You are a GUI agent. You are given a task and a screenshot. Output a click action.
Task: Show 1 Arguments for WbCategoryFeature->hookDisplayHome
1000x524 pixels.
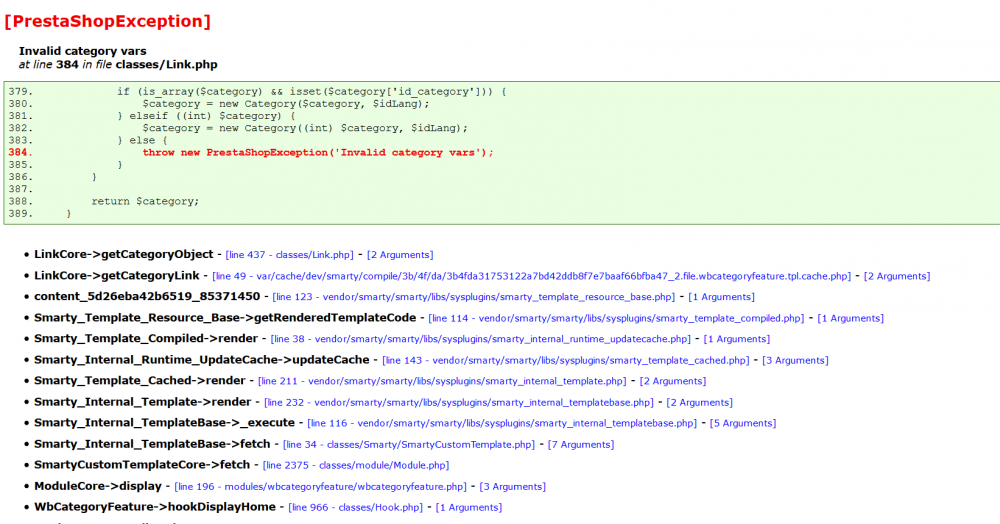469,507
